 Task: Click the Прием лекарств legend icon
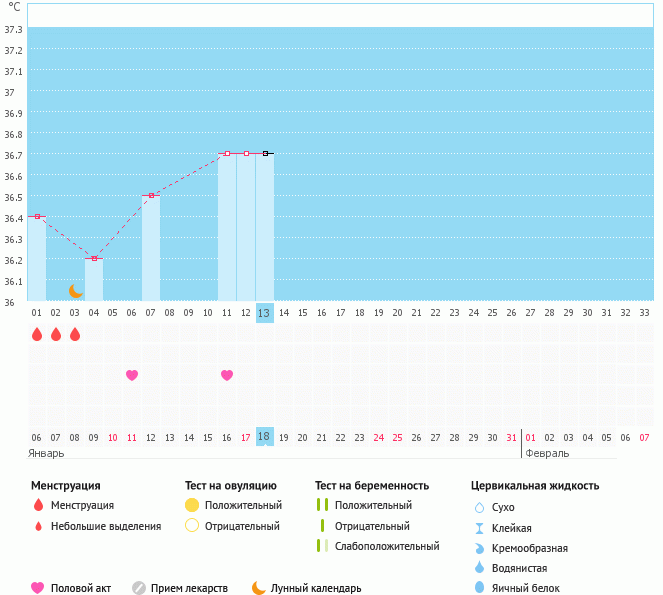point(139,588)
